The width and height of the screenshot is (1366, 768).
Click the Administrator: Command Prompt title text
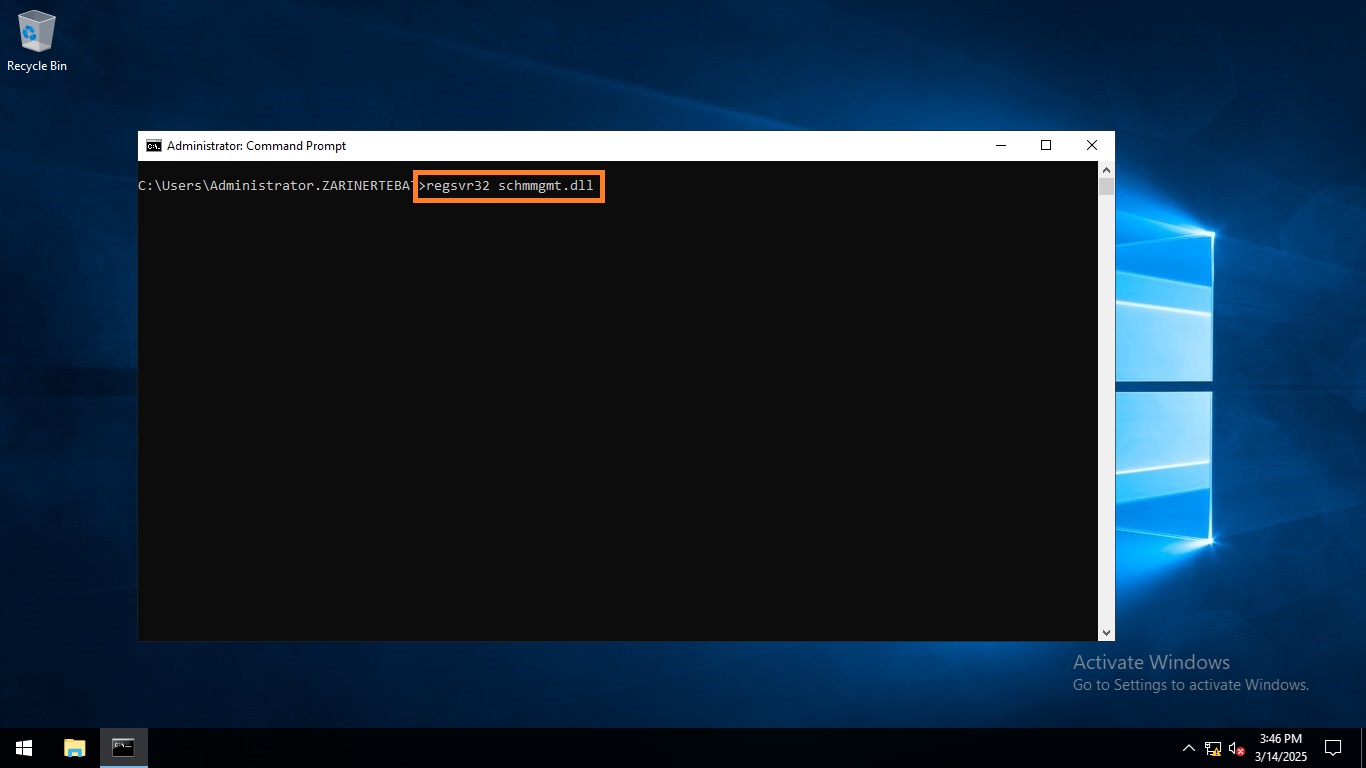[x=256, y=146]
